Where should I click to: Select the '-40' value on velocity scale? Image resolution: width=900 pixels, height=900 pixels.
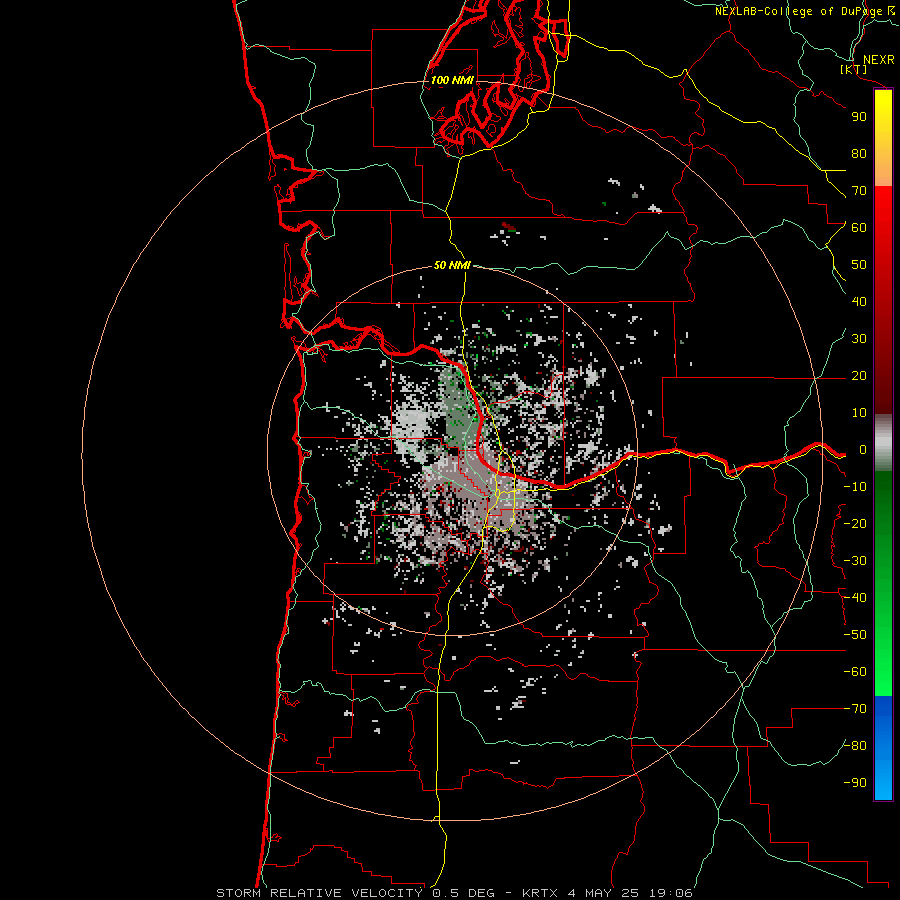[855, 598]
